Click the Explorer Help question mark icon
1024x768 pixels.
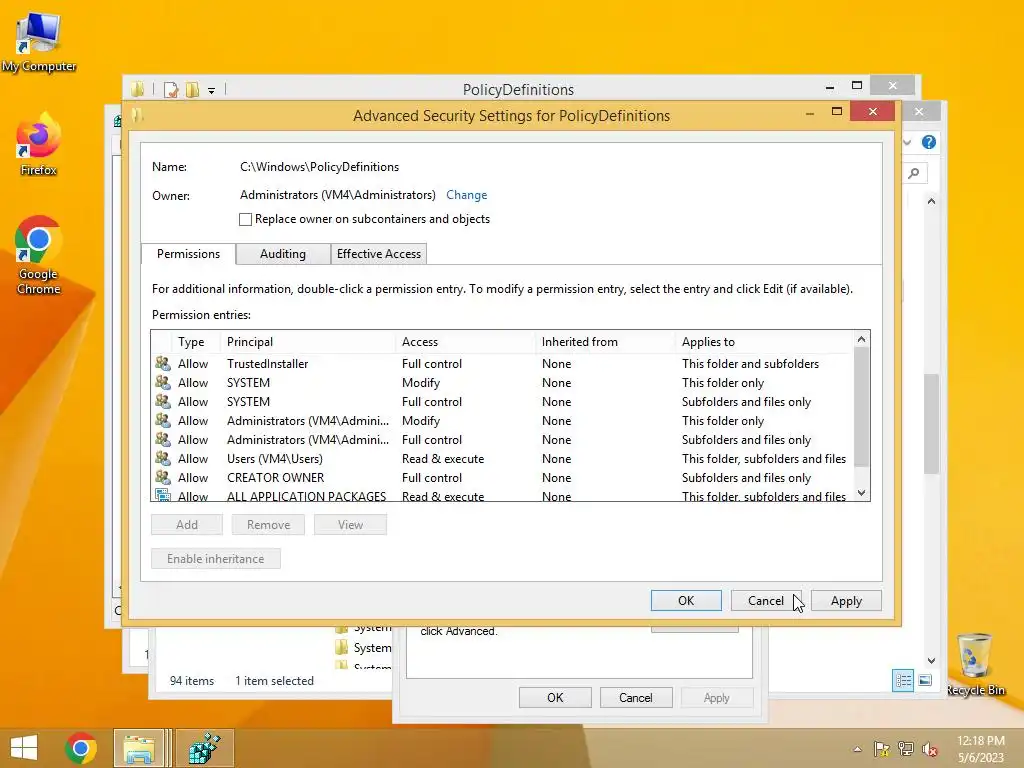(929, 142)
